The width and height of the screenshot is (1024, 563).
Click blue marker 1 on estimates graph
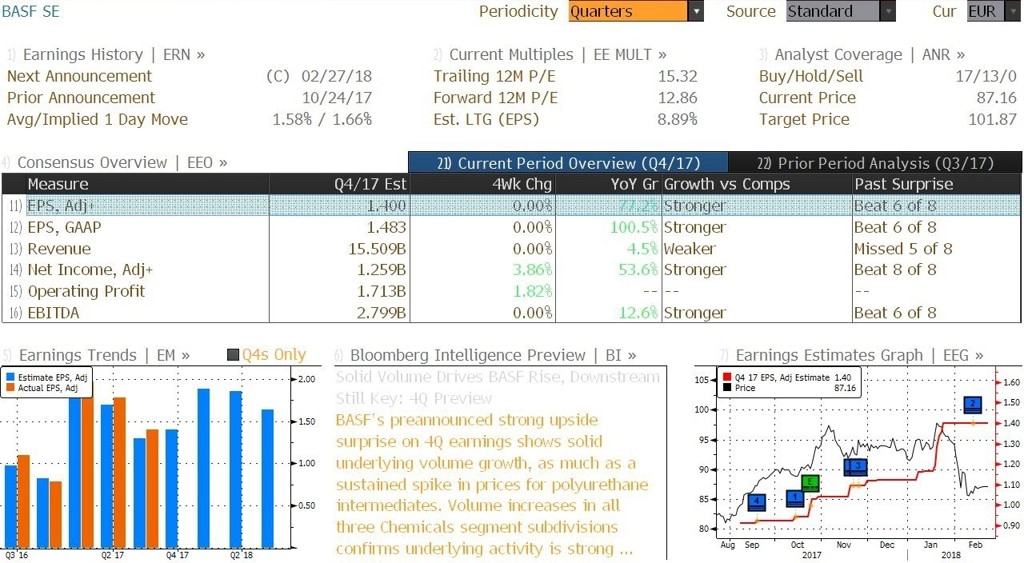coord(795,498)
